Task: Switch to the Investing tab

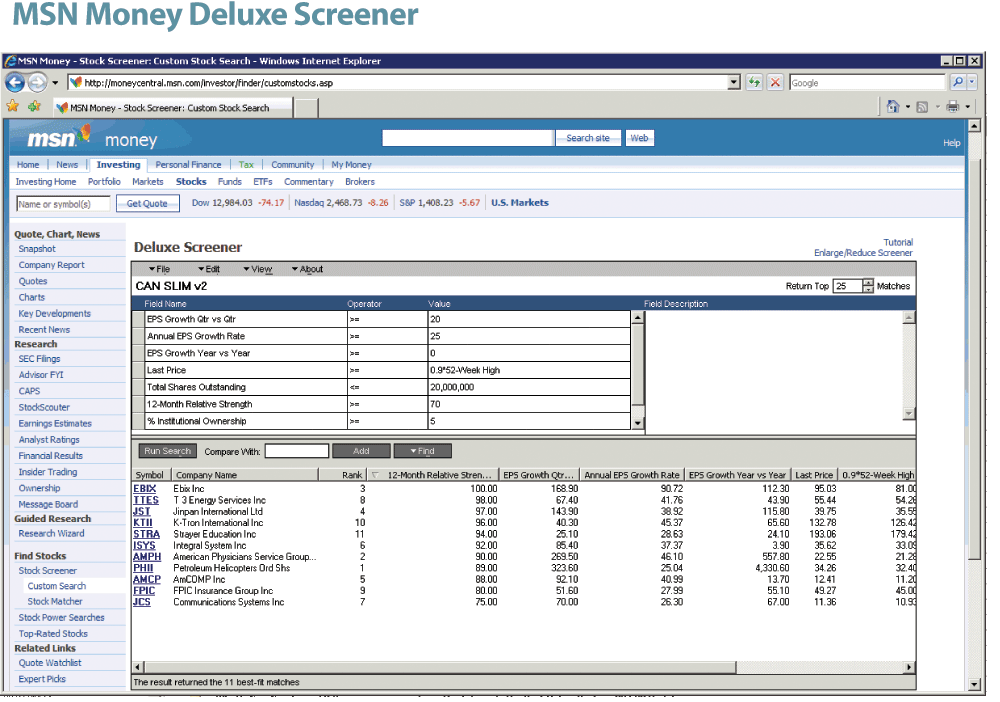Action: [x=118, y=164]
